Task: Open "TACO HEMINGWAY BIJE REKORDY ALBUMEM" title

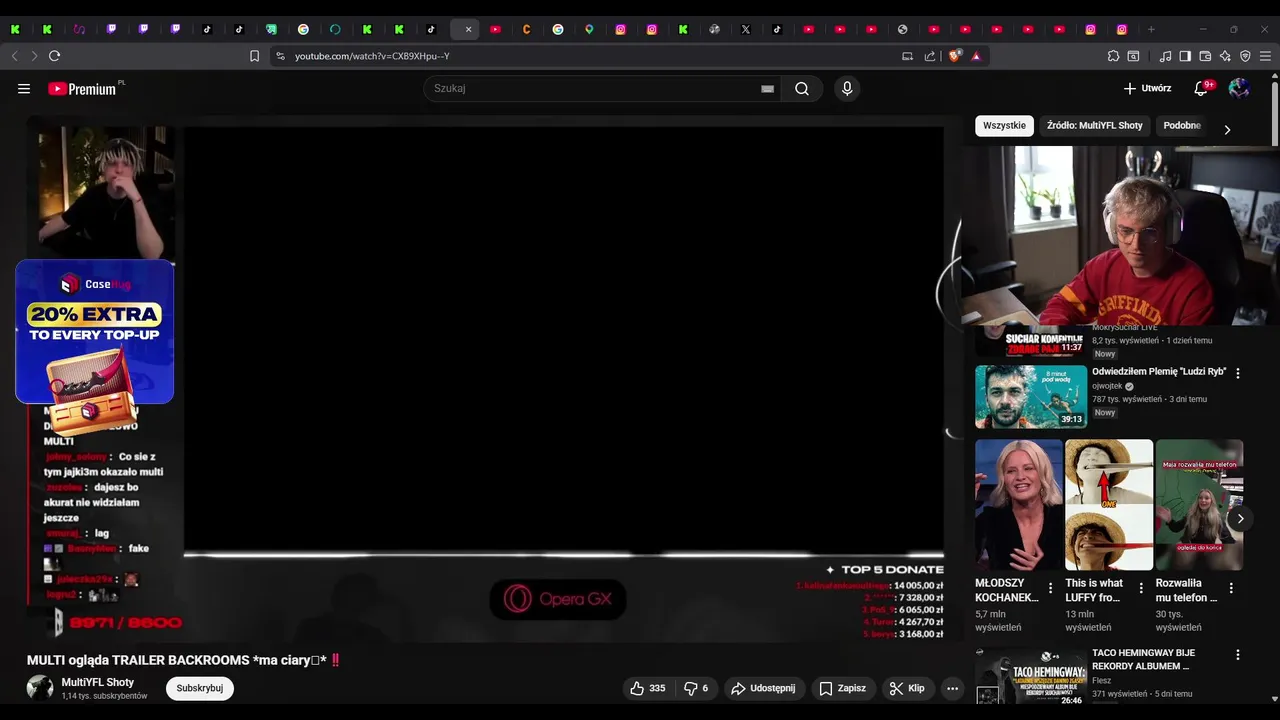Action: [1143, 659]
